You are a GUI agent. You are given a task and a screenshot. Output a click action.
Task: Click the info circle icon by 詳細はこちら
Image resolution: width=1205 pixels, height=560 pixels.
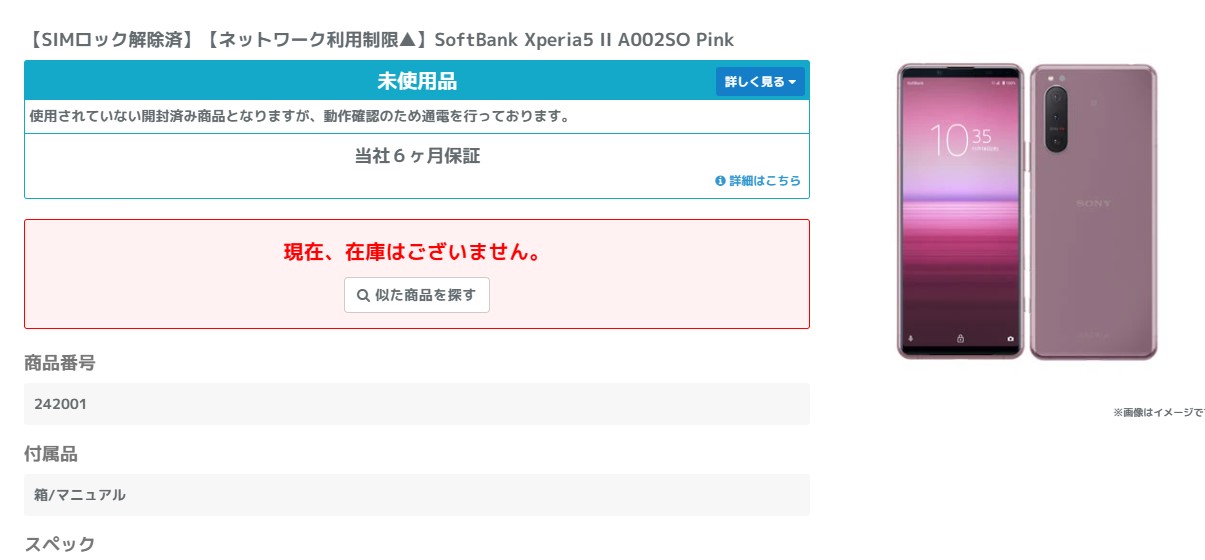(x=720, y=181)
